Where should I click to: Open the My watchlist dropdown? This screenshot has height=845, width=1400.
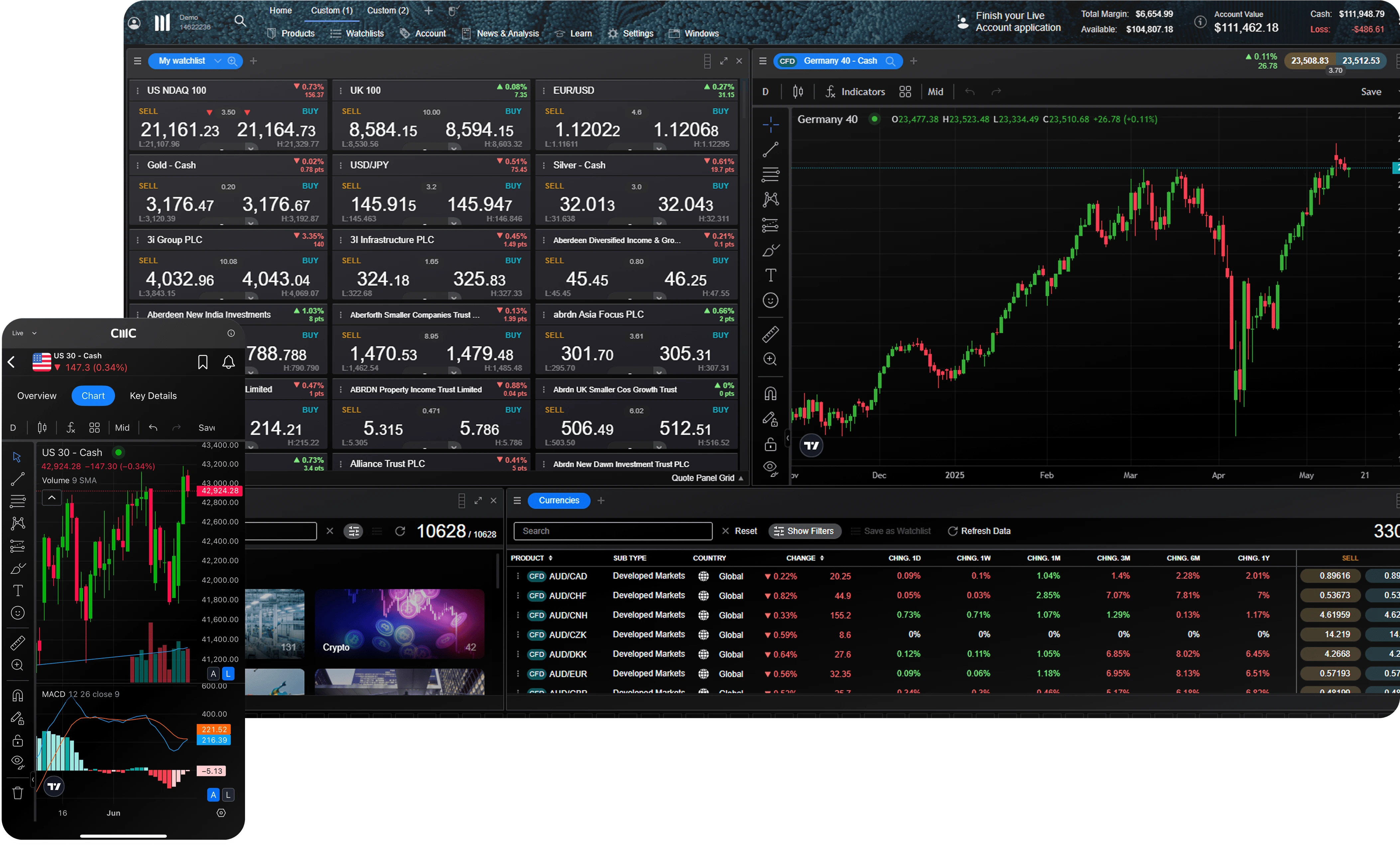(x=195, y=61)
